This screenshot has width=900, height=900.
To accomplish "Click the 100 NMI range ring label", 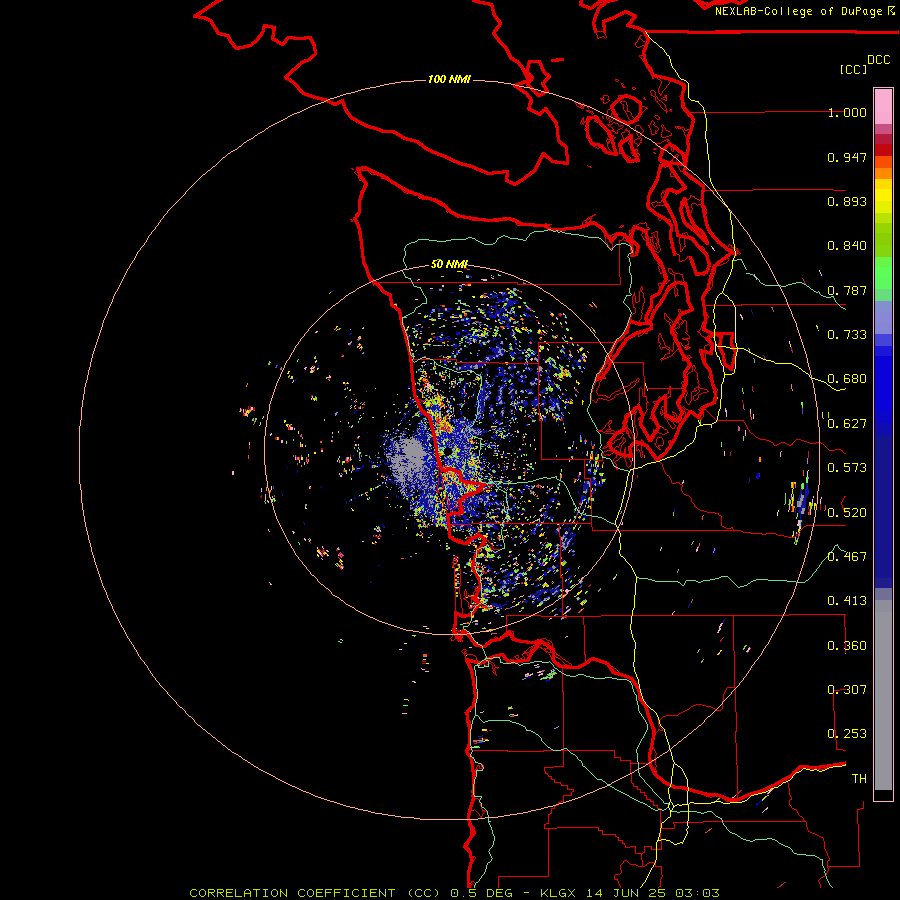I will [449, 79].
